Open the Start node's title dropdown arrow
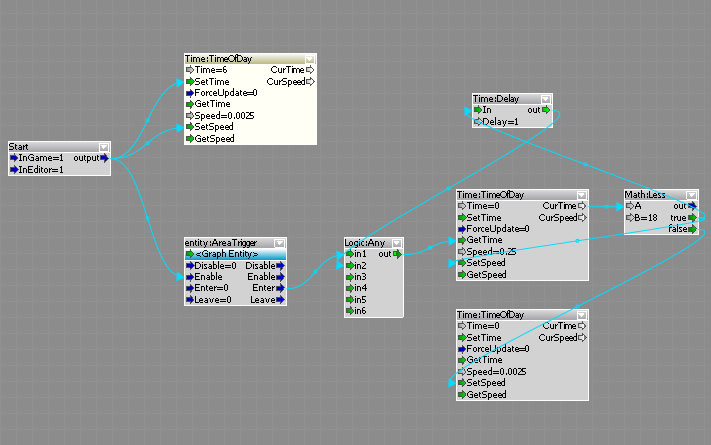The image size is (711, 445). point(104,147)
